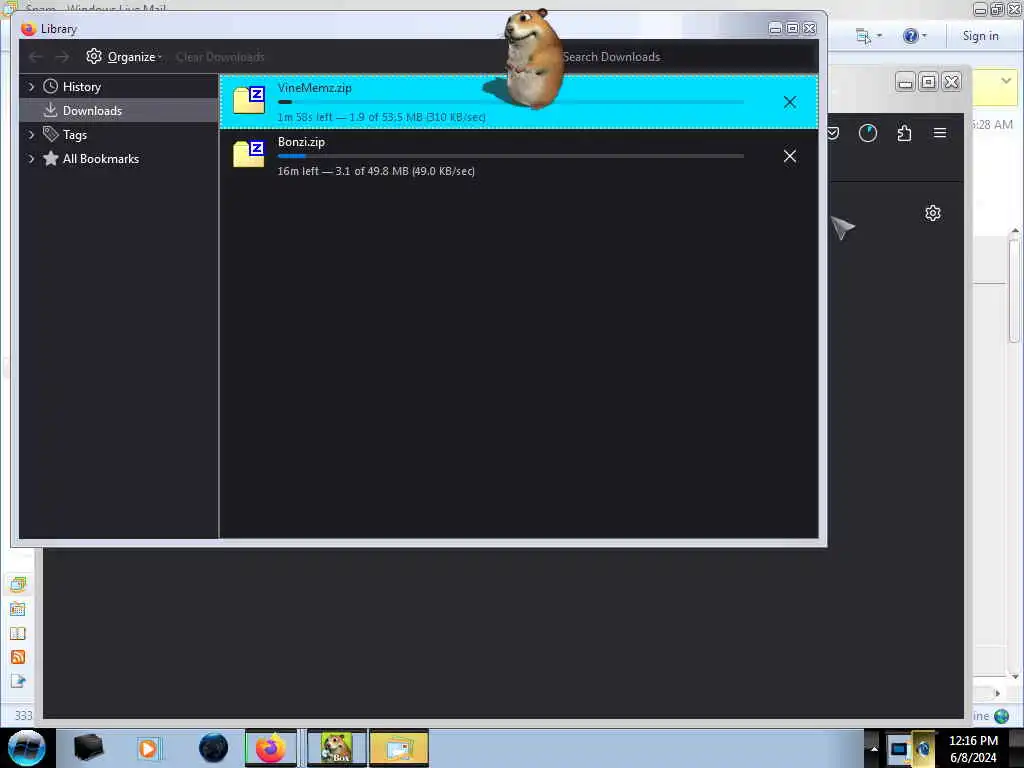Open the Firefox Extensions puzzle-piece icon
The image size is (1024, 768).
[904, 133]
